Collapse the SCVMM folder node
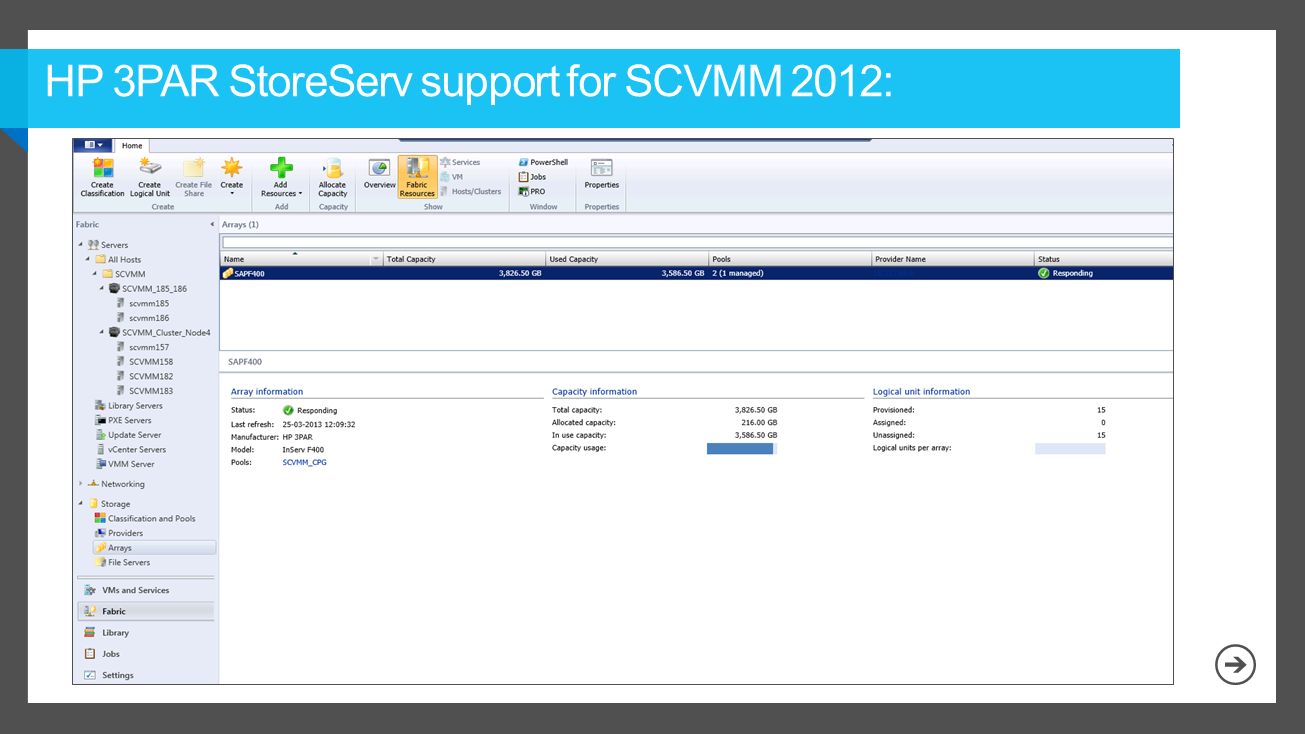Viewport: 1305px width, 734px height. point(95,274)
